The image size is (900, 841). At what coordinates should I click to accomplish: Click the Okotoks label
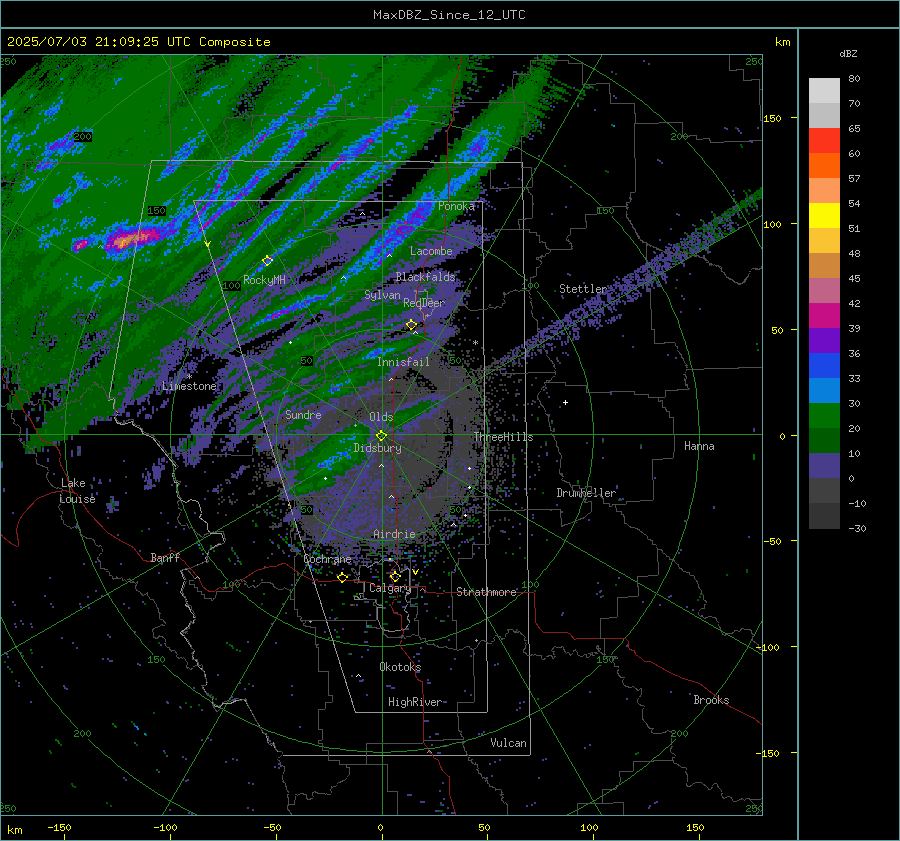[x=400, y=667]
